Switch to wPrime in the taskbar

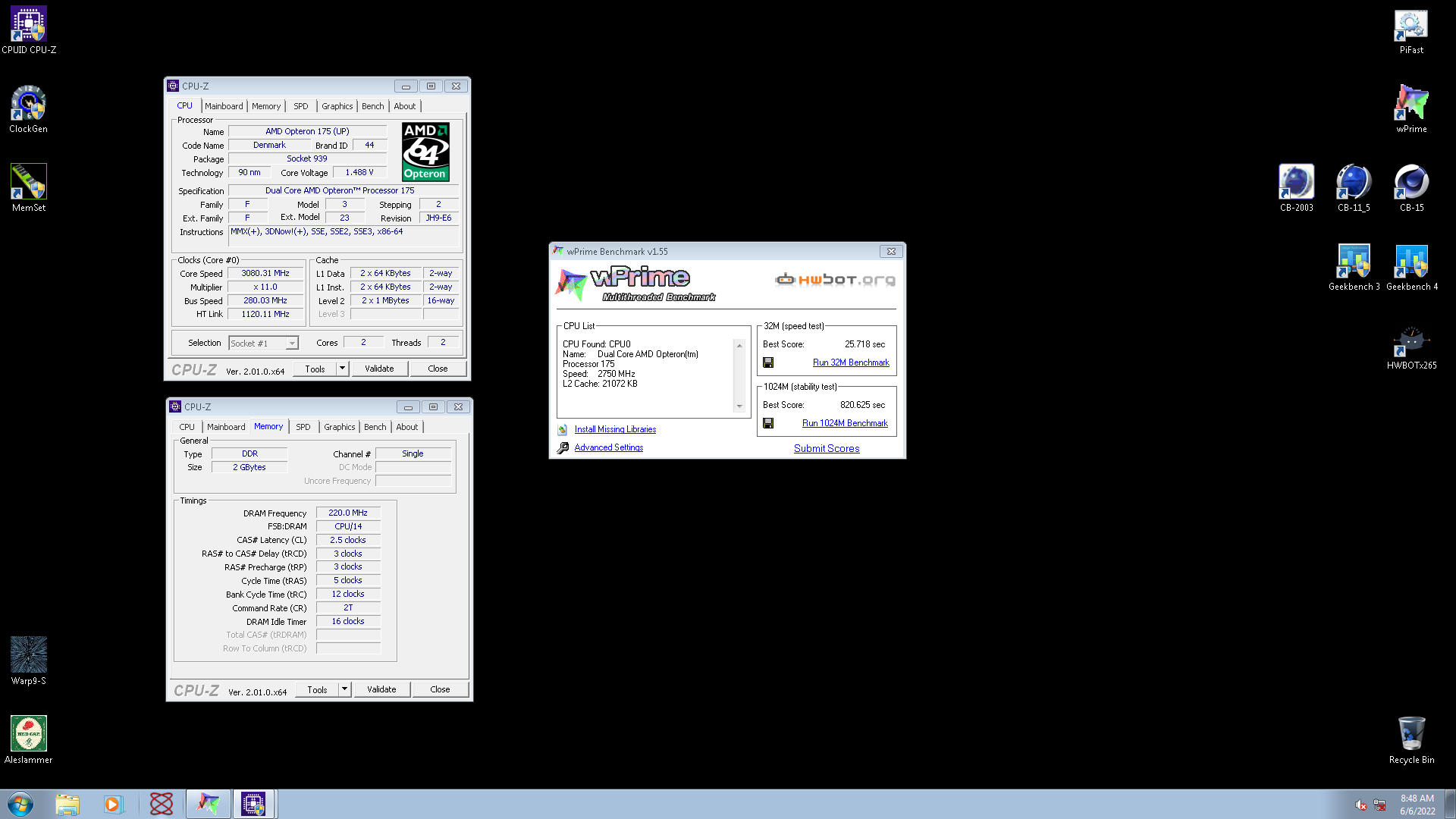tap(209, 804)
